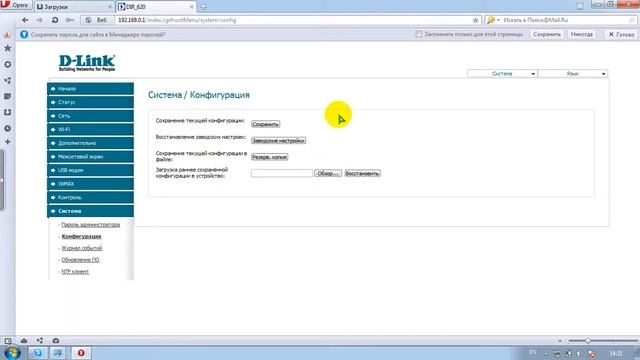Click the configuration file path input field

[x=282, y=173]
